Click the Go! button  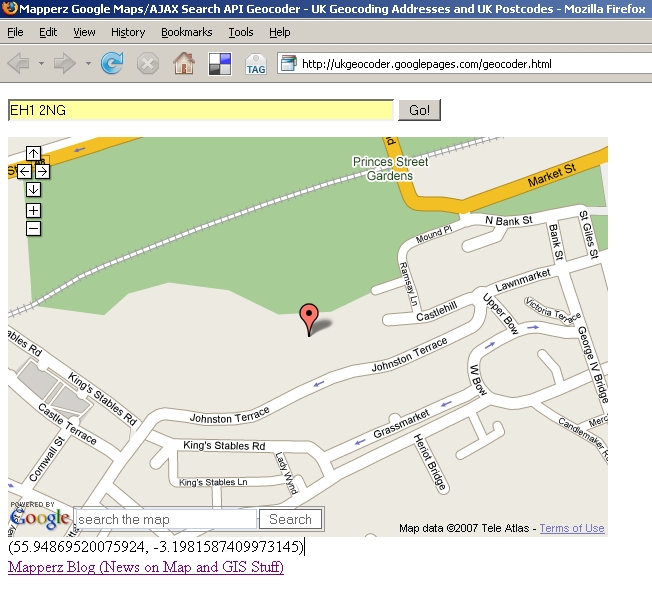pos(419,110)
